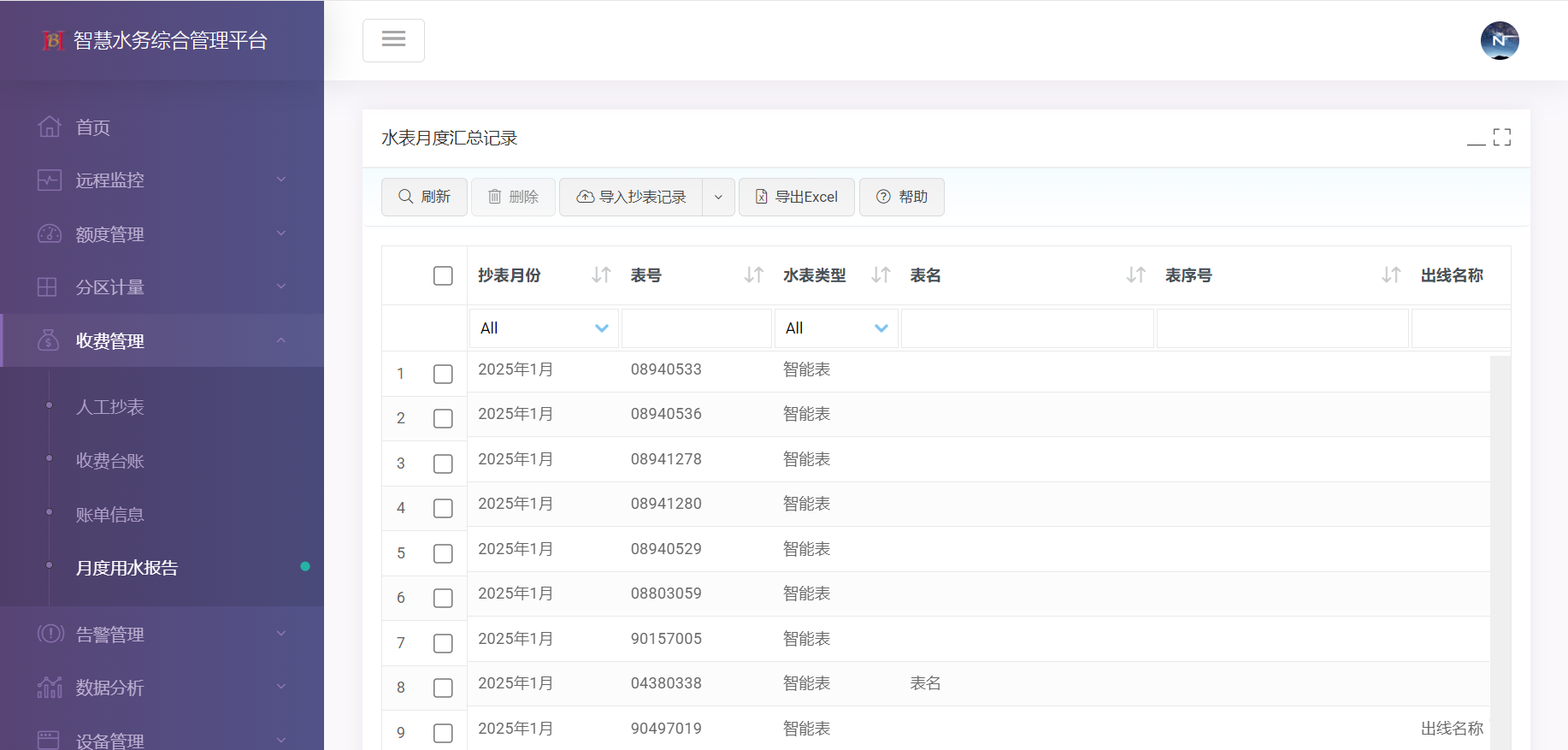Click the 导出Excel button

796,198
